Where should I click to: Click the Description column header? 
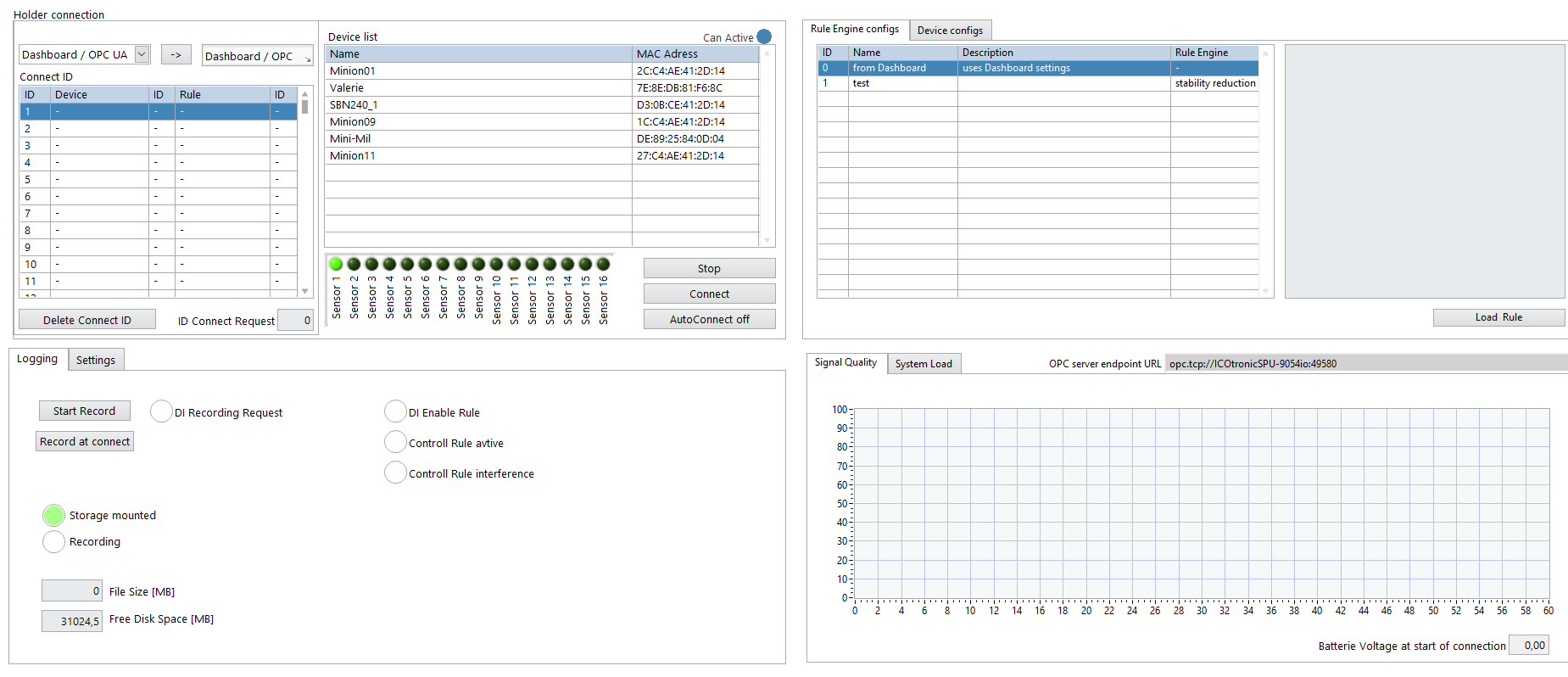(1064, 53)
